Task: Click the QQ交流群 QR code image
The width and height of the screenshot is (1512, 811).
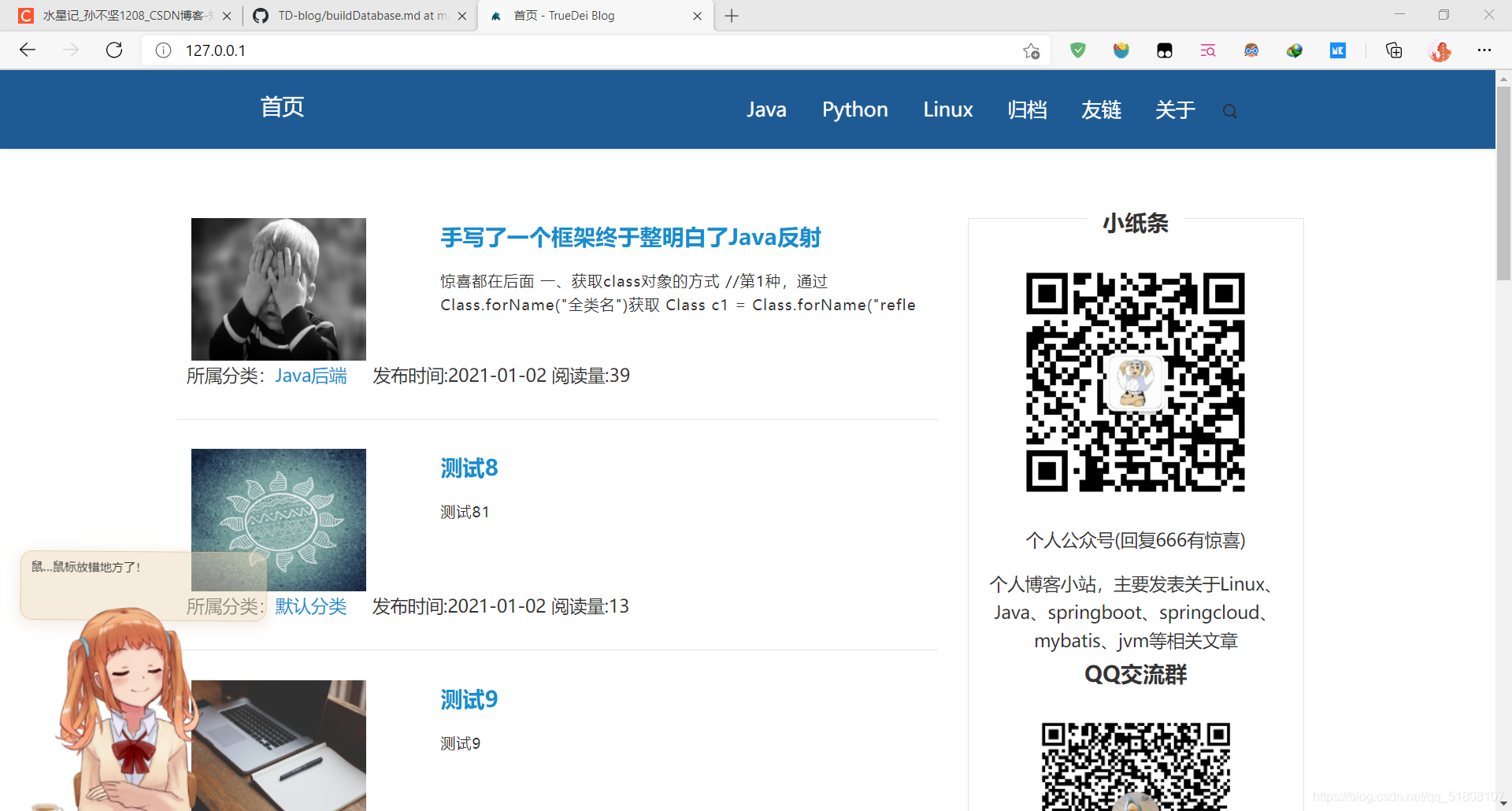Action: coord(1136,767)
